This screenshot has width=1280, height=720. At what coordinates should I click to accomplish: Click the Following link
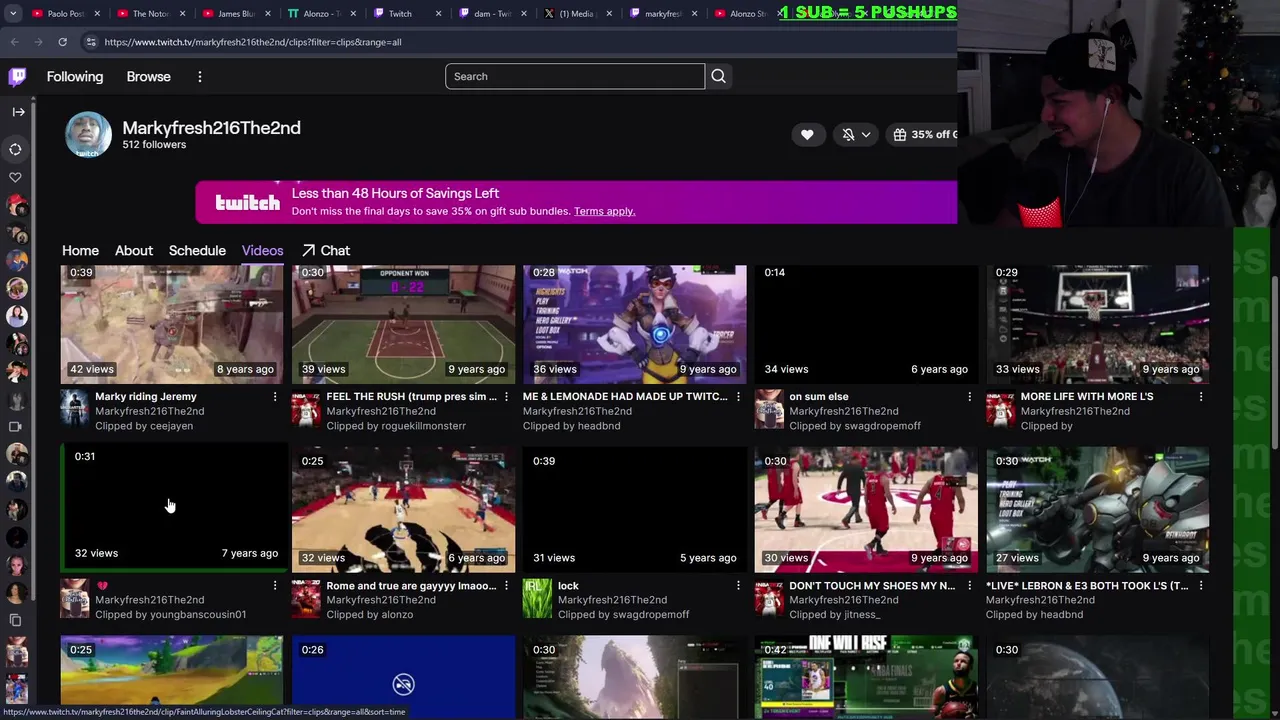75,77
